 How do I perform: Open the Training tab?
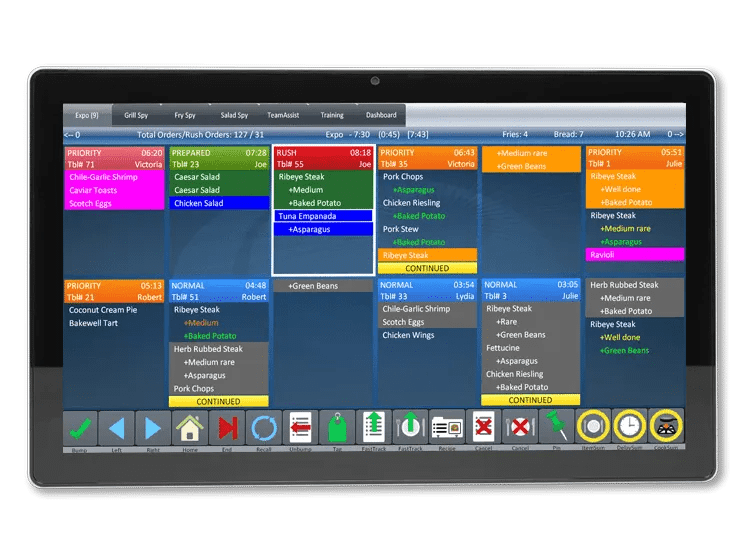332,115
